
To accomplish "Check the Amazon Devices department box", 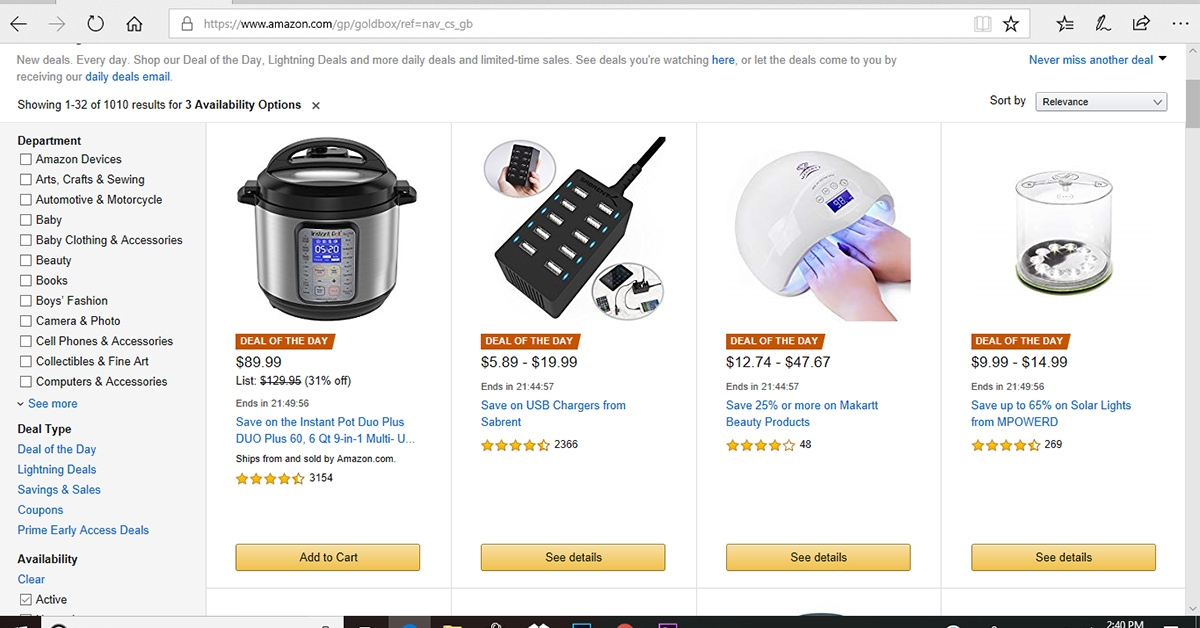I will click(26, 160).
